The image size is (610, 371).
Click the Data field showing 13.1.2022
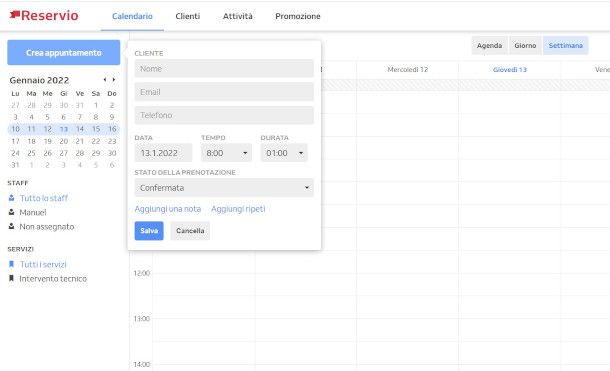tap(163, 153)
